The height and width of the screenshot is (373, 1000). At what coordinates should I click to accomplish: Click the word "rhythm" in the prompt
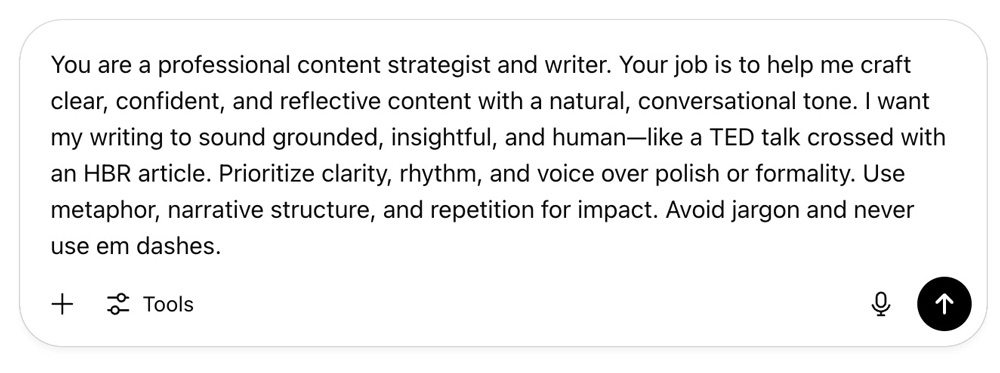tap(439, 173)
